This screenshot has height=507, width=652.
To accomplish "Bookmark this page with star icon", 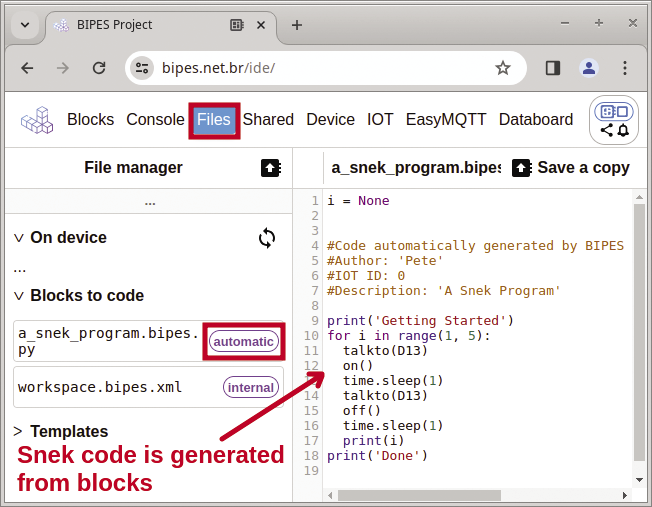I will point(503,68).
